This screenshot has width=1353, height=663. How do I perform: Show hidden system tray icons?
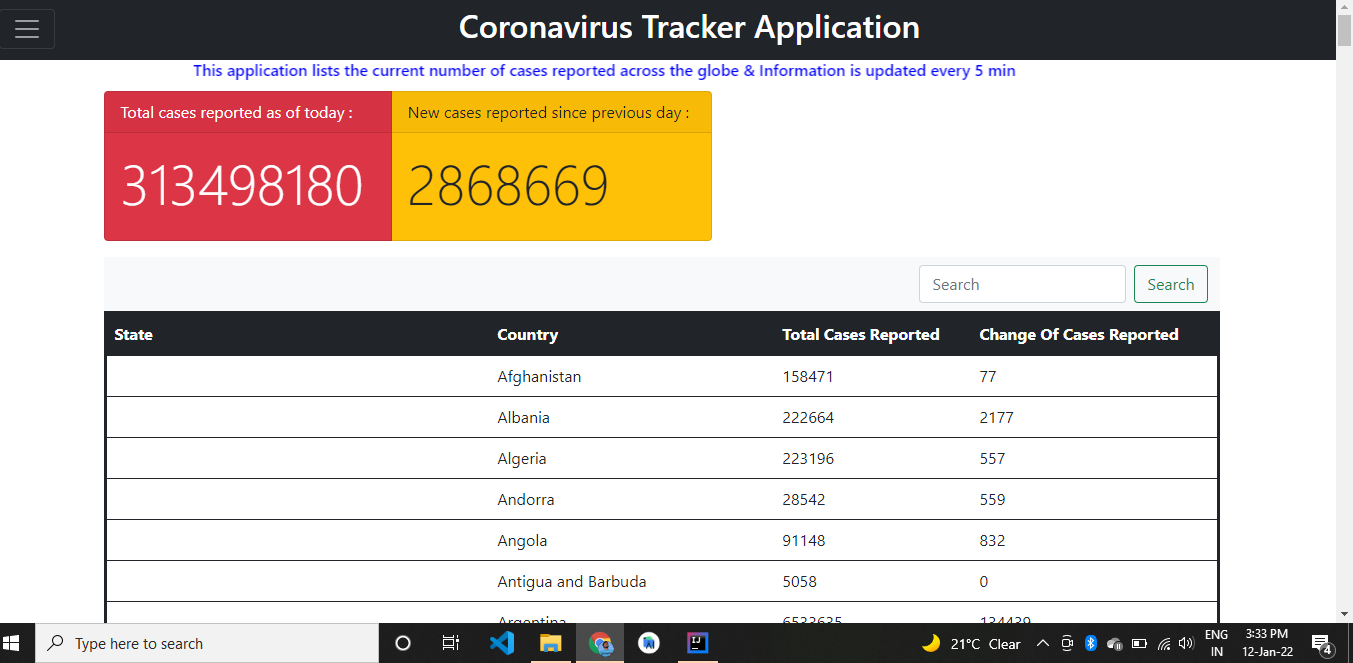click(1042, 643)
